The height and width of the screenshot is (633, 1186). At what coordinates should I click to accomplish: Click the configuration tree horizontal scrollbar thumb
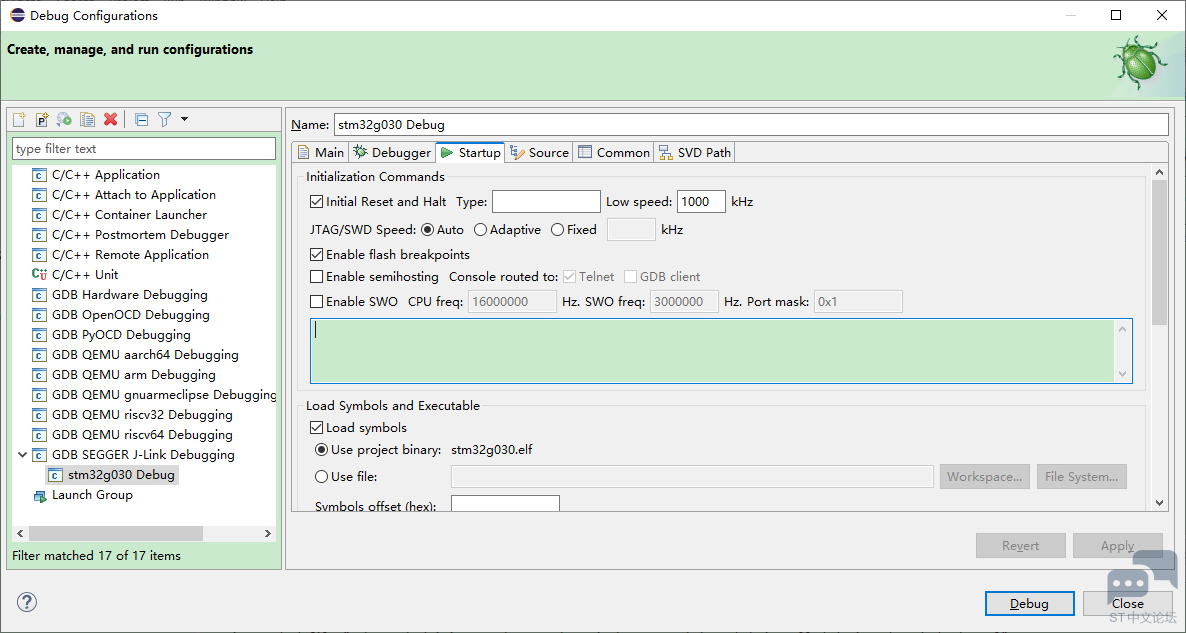(115, 533)
